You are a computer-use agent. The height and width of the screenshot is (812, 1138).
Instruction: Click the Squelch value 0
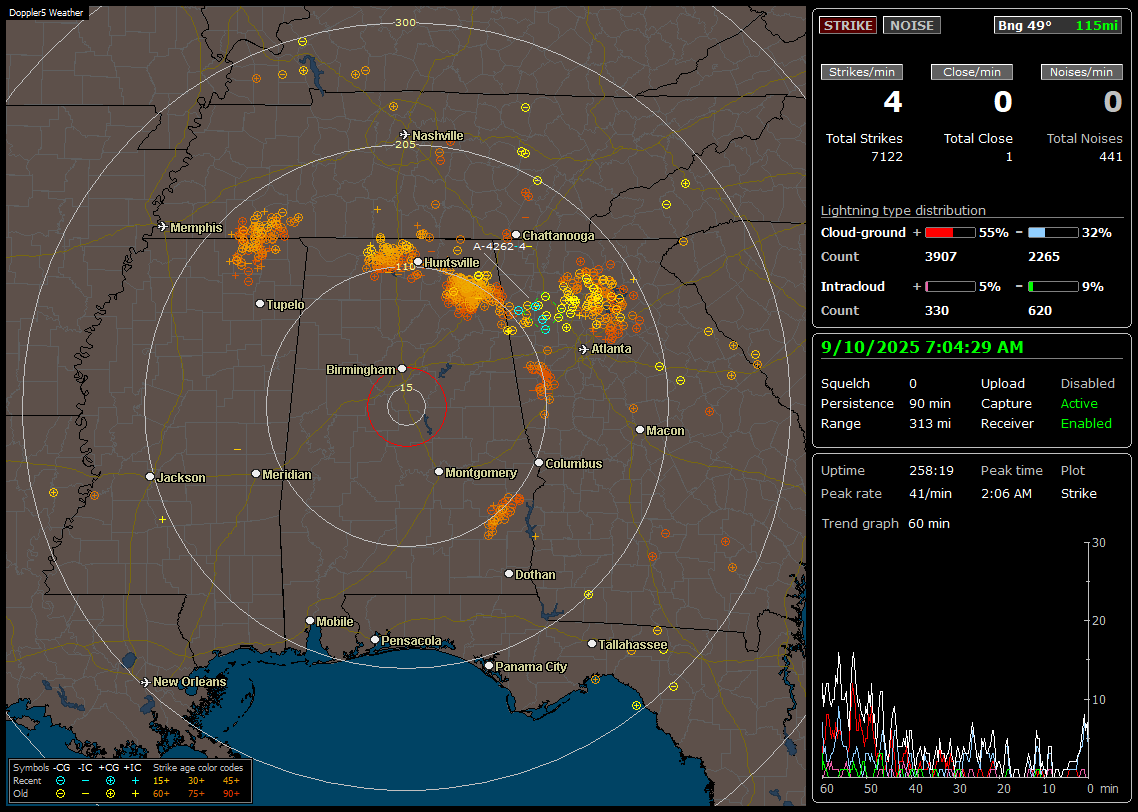coord(913,384)
